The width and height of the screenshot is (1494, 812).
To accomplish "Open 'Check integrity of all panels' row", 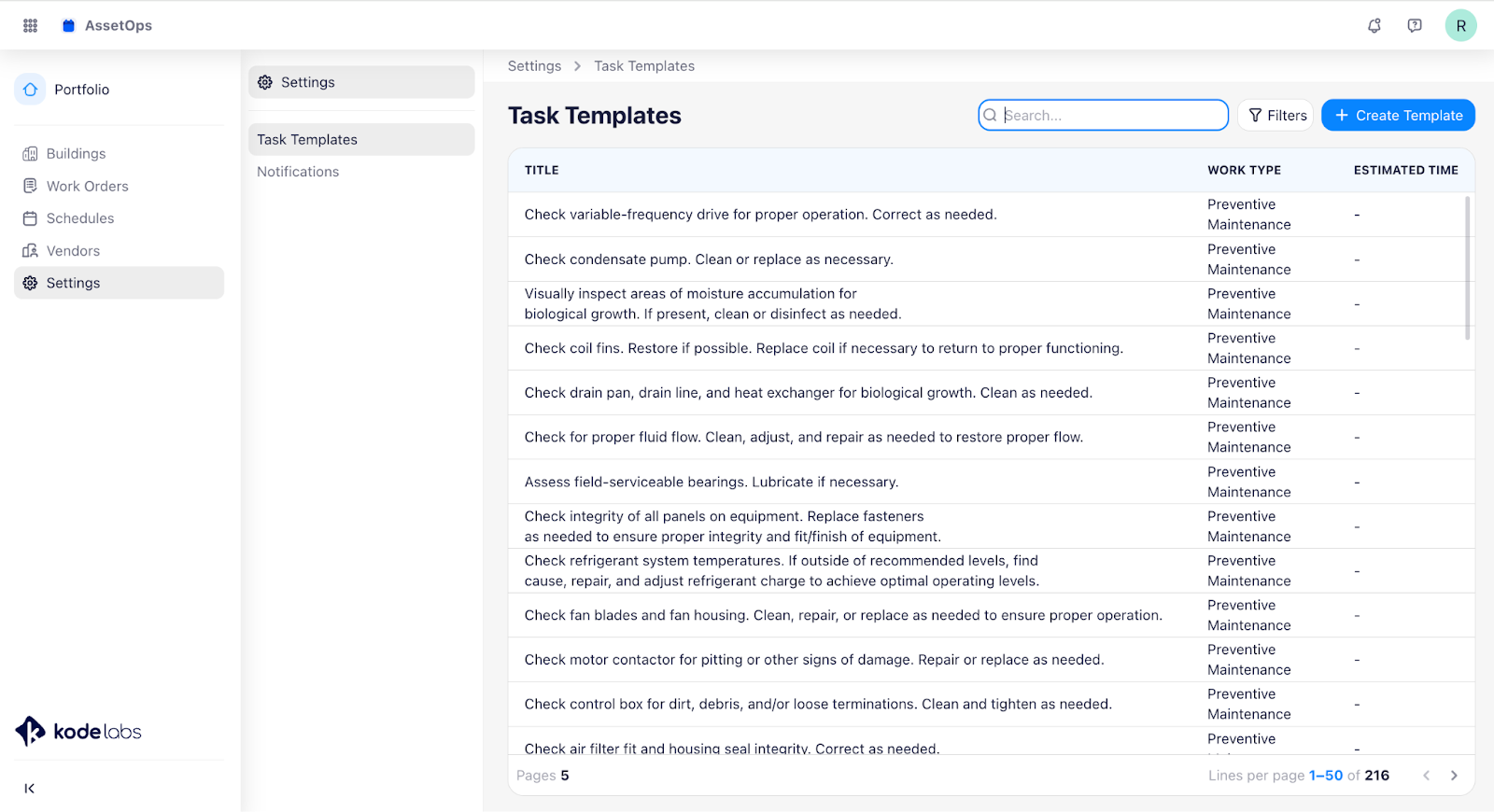I will [991, 526].
